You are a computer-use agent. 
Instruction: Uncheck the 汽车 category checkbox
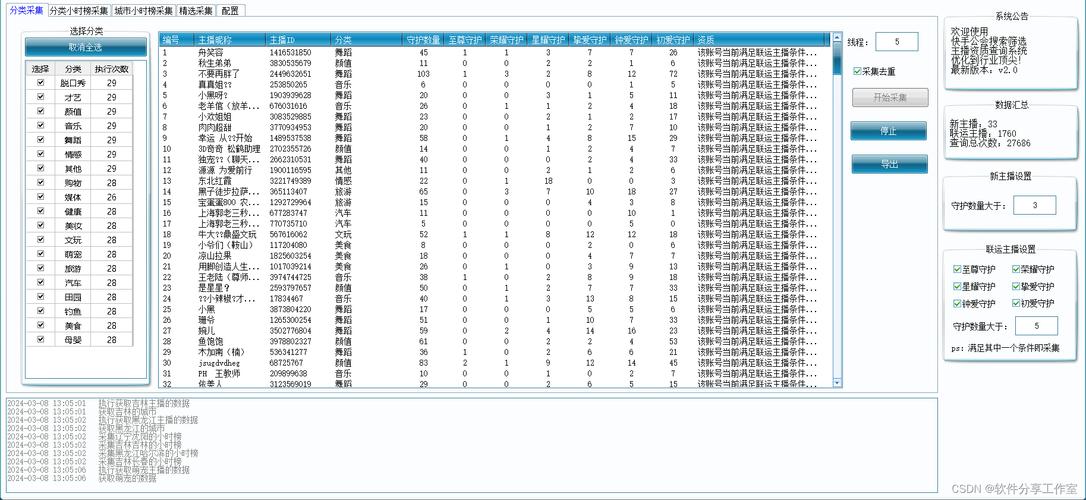pyautogui.click(x=40, y=282)
